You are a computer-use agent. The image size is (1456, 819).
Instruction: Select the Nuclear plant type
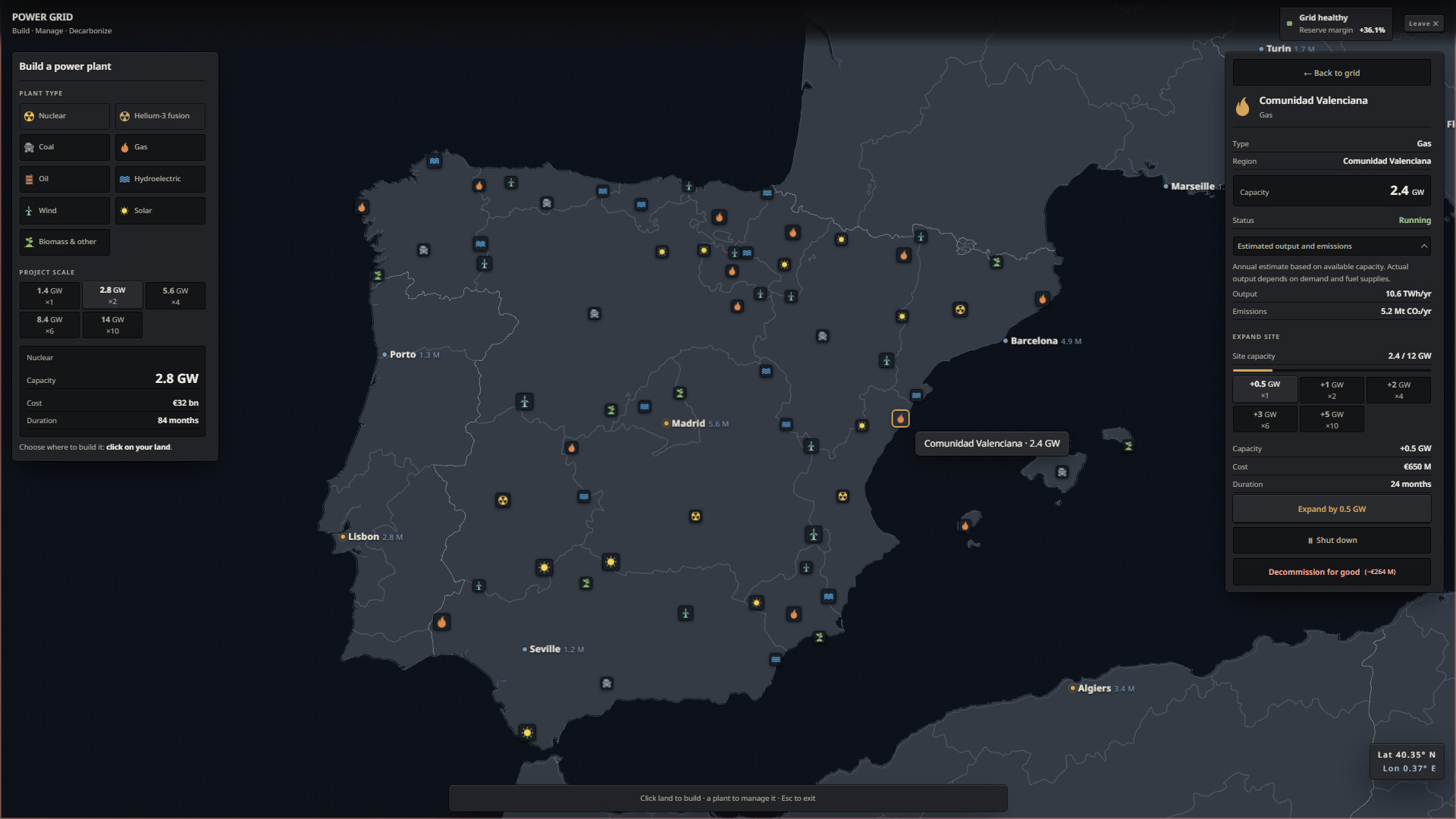pyautogui.click(x=64, y=116)
